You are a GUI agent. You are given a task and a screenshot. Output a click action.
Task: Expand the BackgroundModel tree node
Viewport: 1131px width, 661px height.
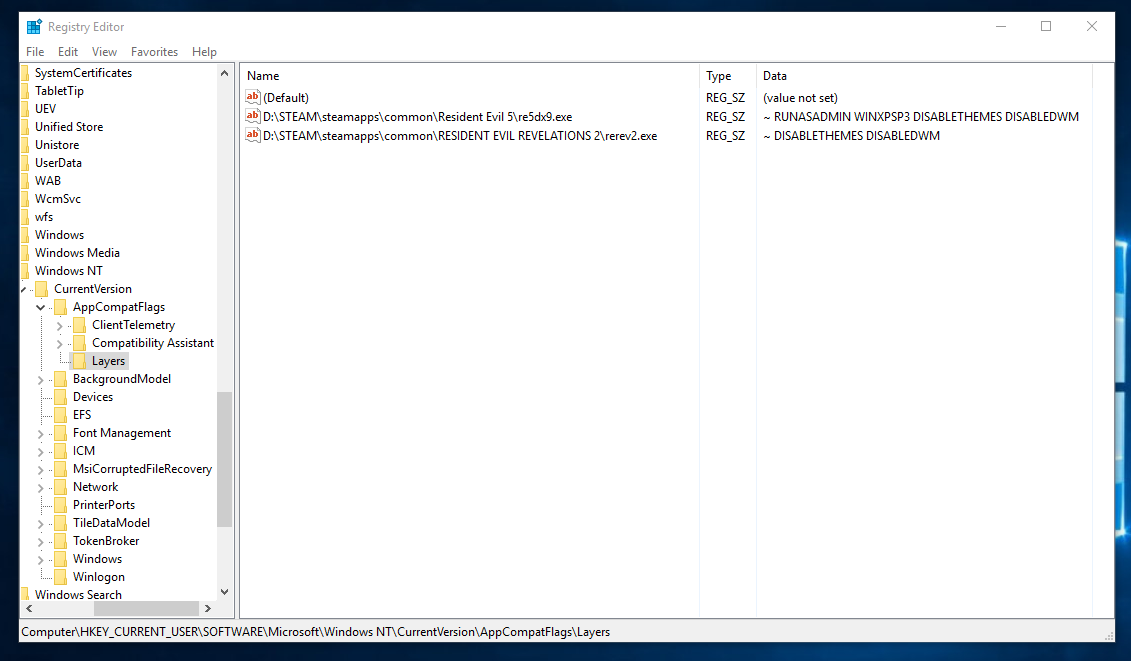[x=40, y=380]
